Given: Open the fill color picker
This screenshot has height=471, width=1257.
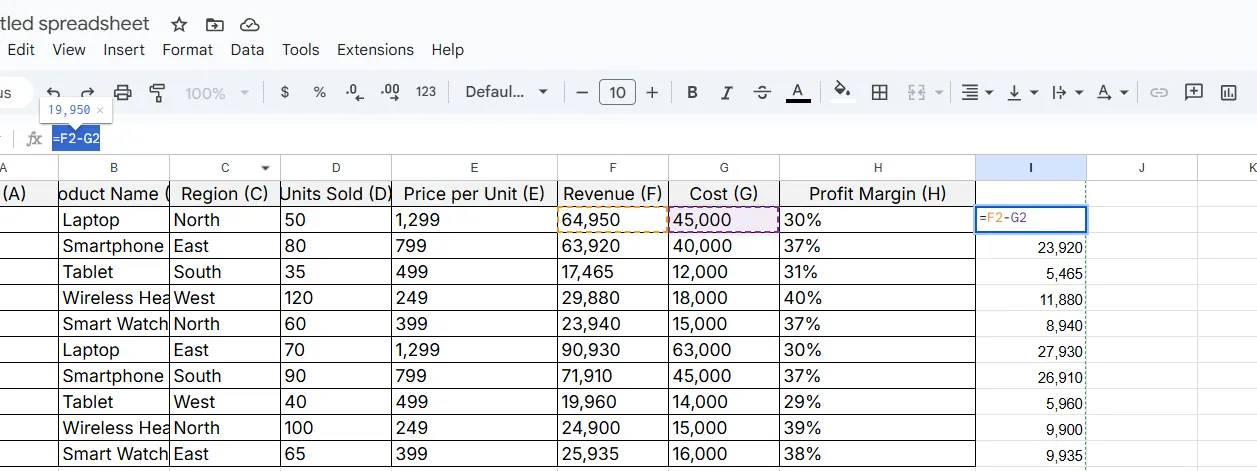Looking at the screenshot, I should [x=842, y=92].
